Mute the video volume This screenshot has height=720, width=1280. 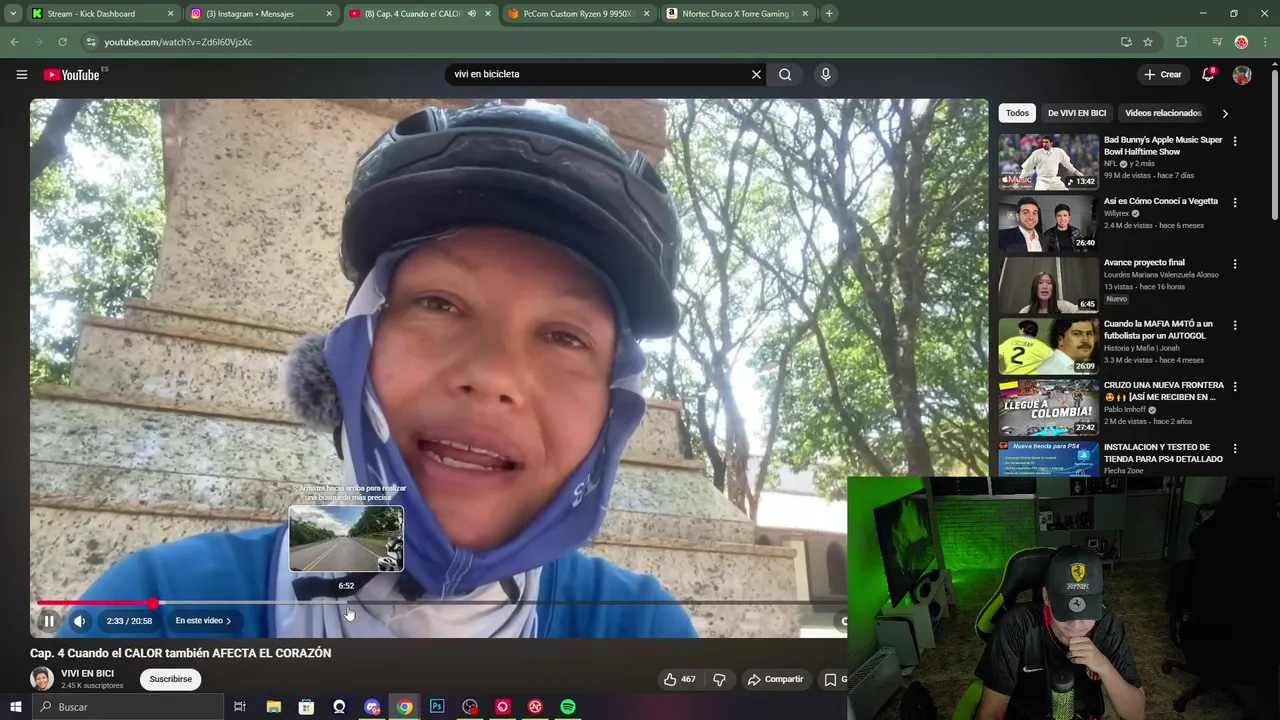80,621
